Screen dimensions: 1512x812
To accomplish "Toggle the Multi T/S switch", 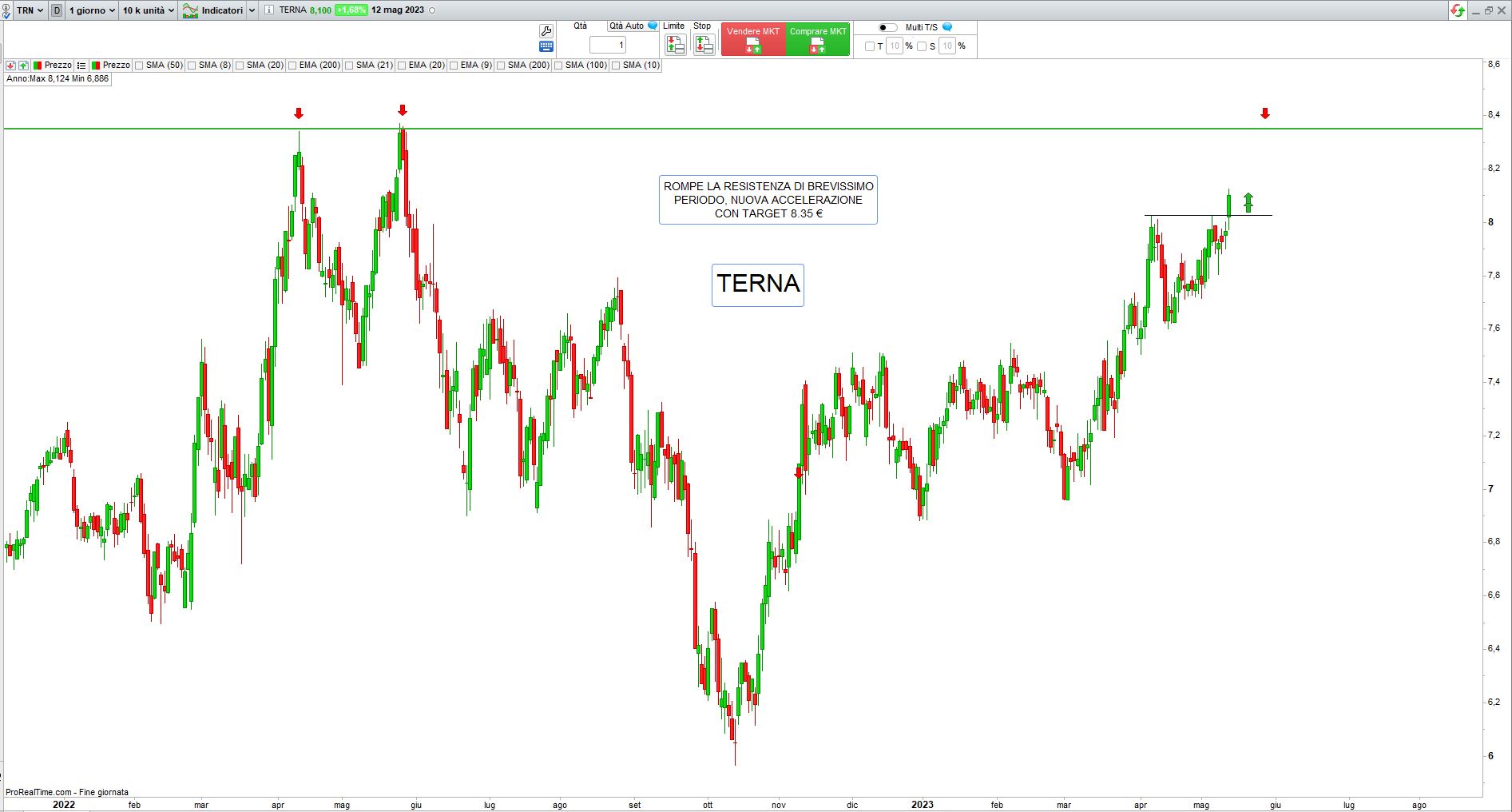I will click(887, 27).
